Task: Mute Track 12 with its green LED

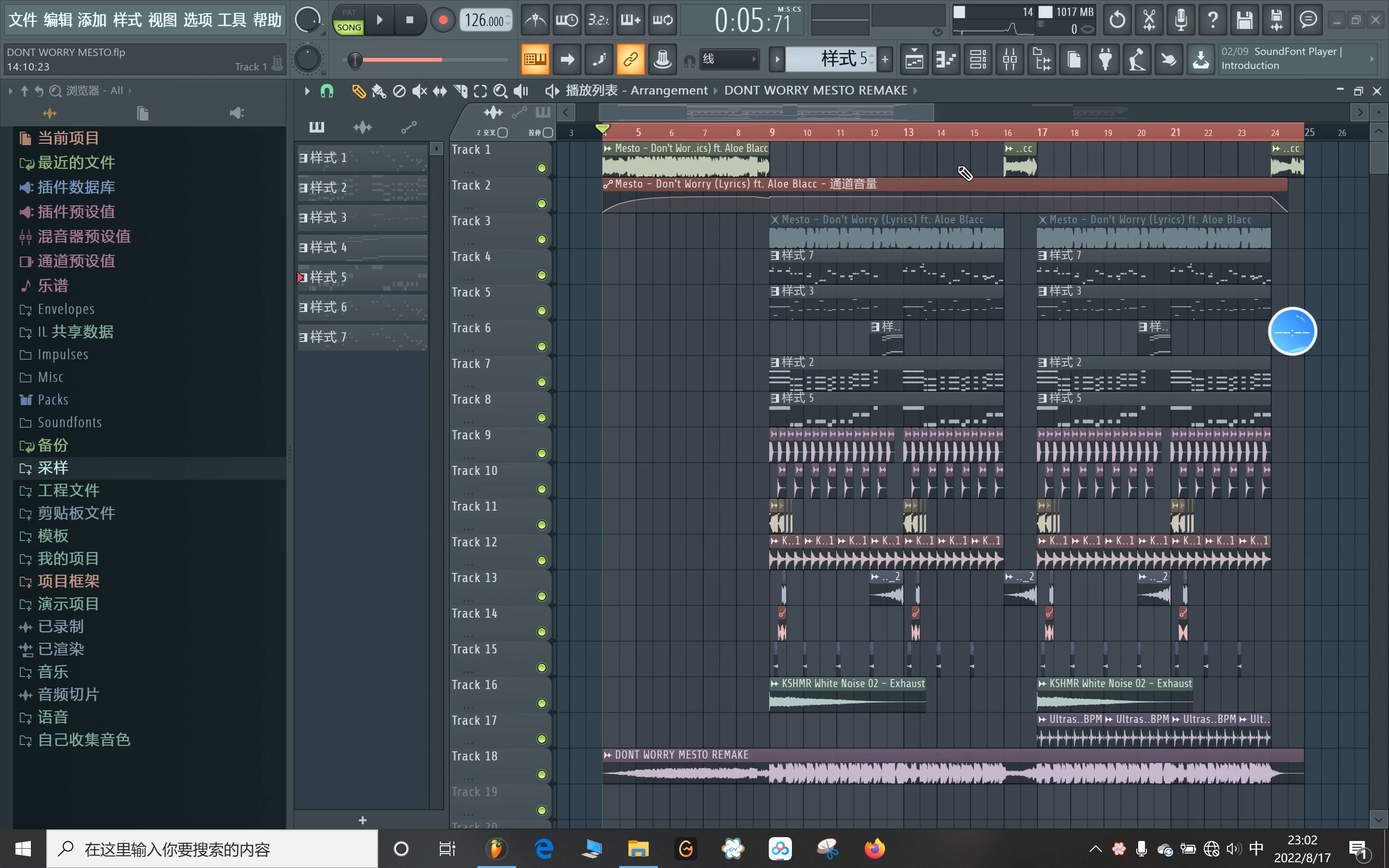Action: 541,560
